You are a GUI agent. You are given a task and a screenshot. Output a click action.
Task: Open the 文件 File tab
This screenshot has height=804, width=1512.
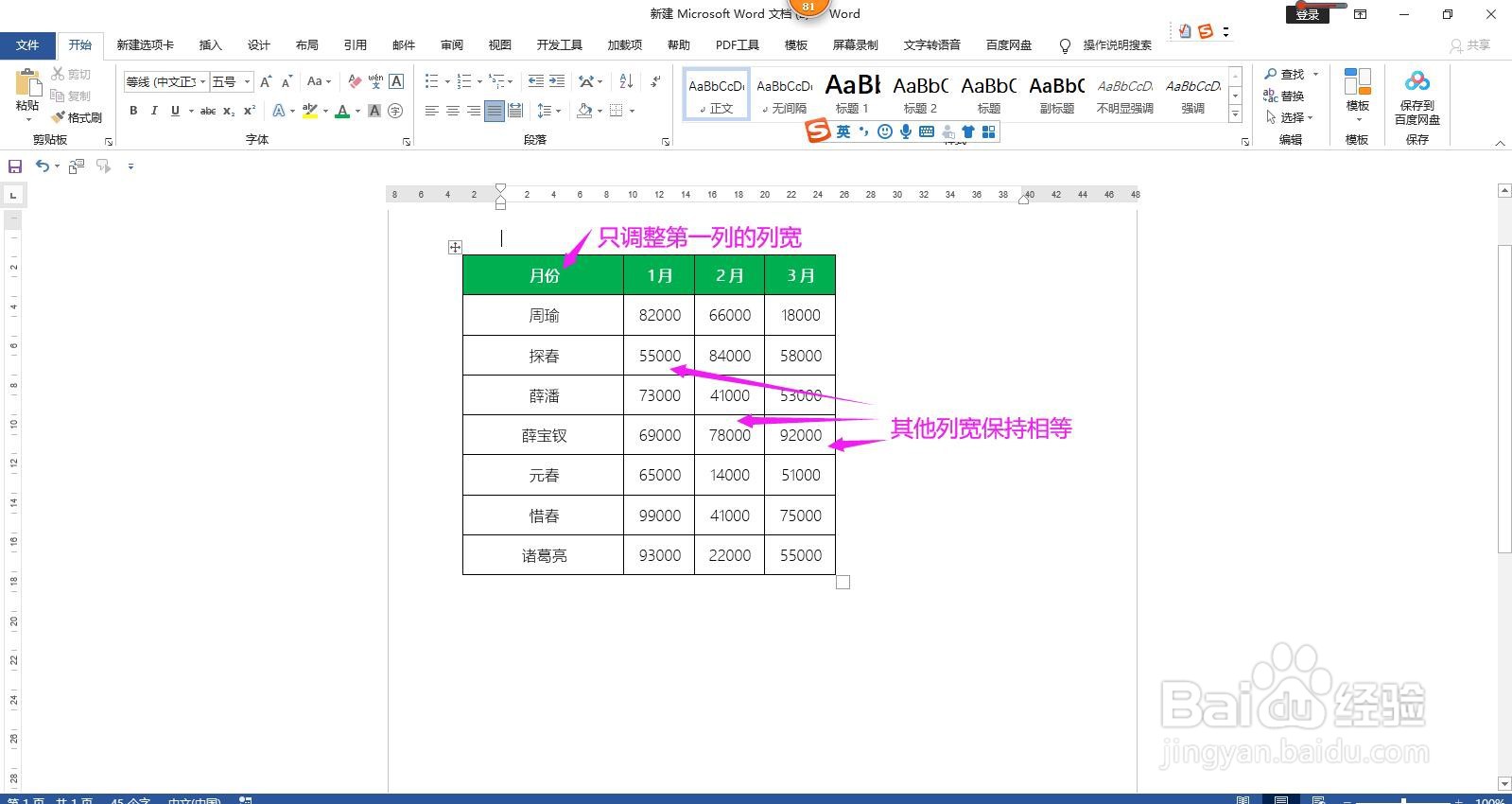27,44
